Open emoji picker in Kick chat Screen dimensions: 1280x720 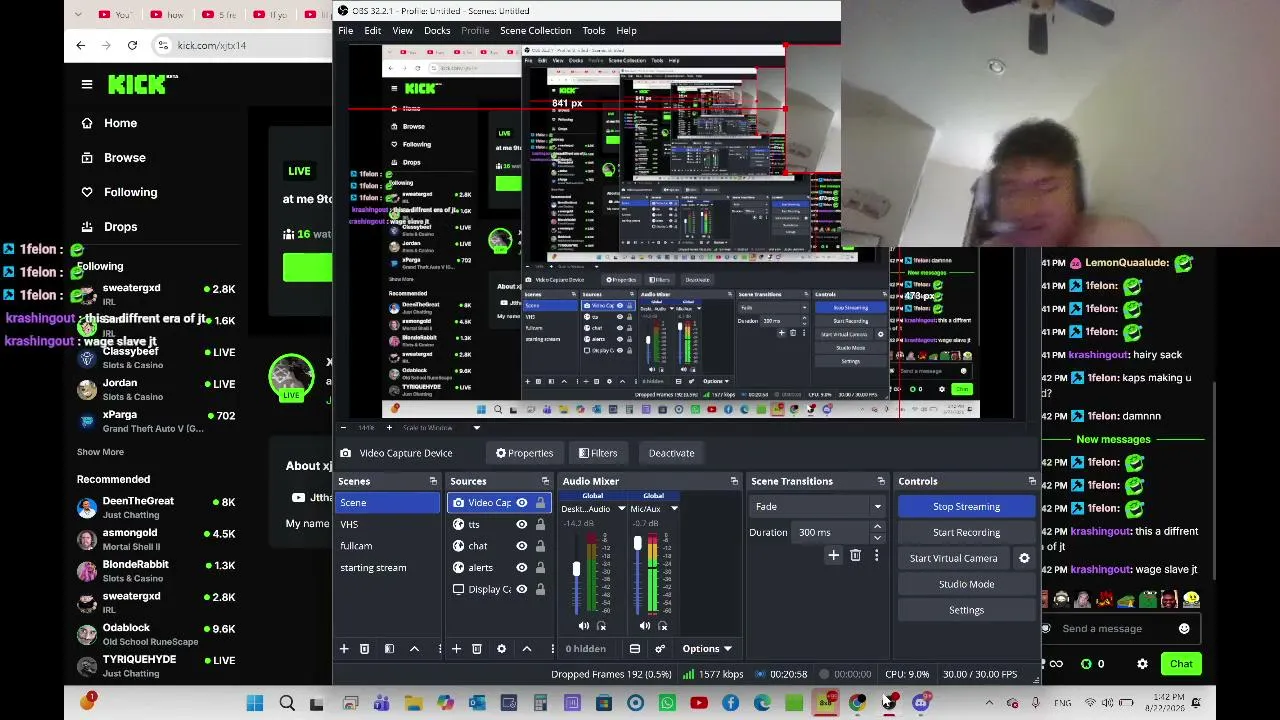(x=1184, y=629)
